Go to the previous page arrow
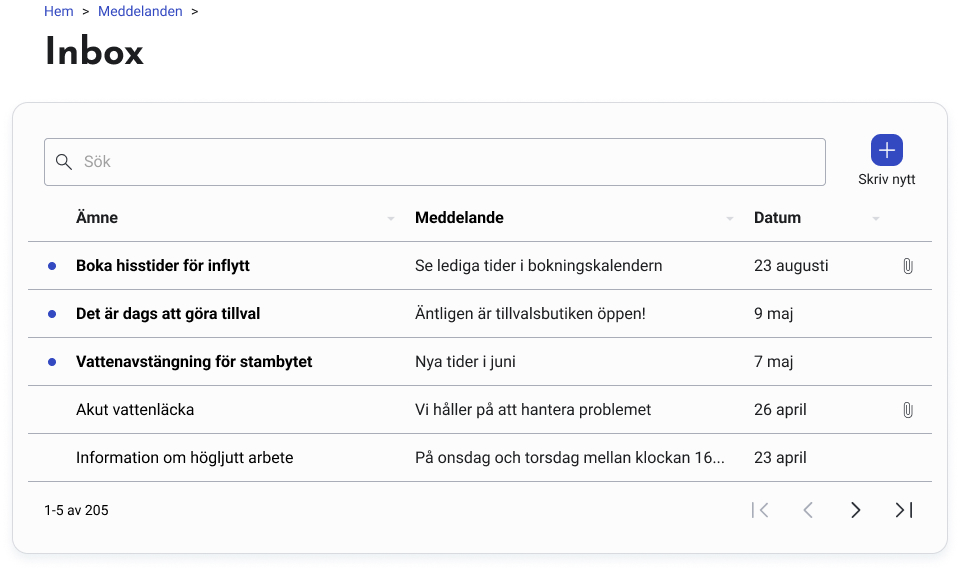 pyautogui.click(x=808, y=510)
